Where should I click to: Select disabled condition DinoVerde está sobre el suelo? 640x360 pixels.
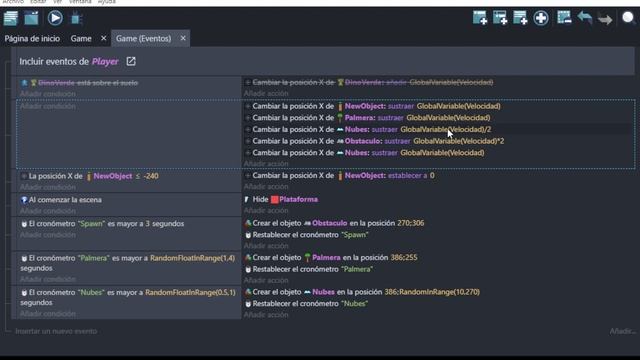[x=80, y=83]
